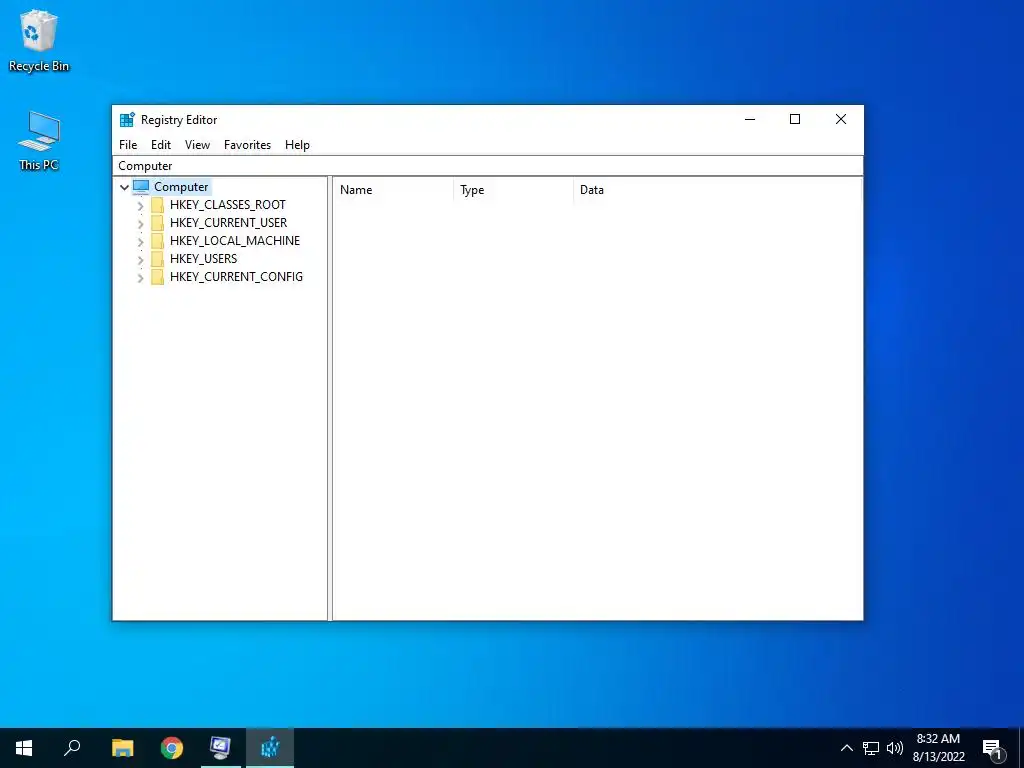This screenshot has height=768, width=1024.
Task: Open the File menu
Action: click(x=128, y=145)
